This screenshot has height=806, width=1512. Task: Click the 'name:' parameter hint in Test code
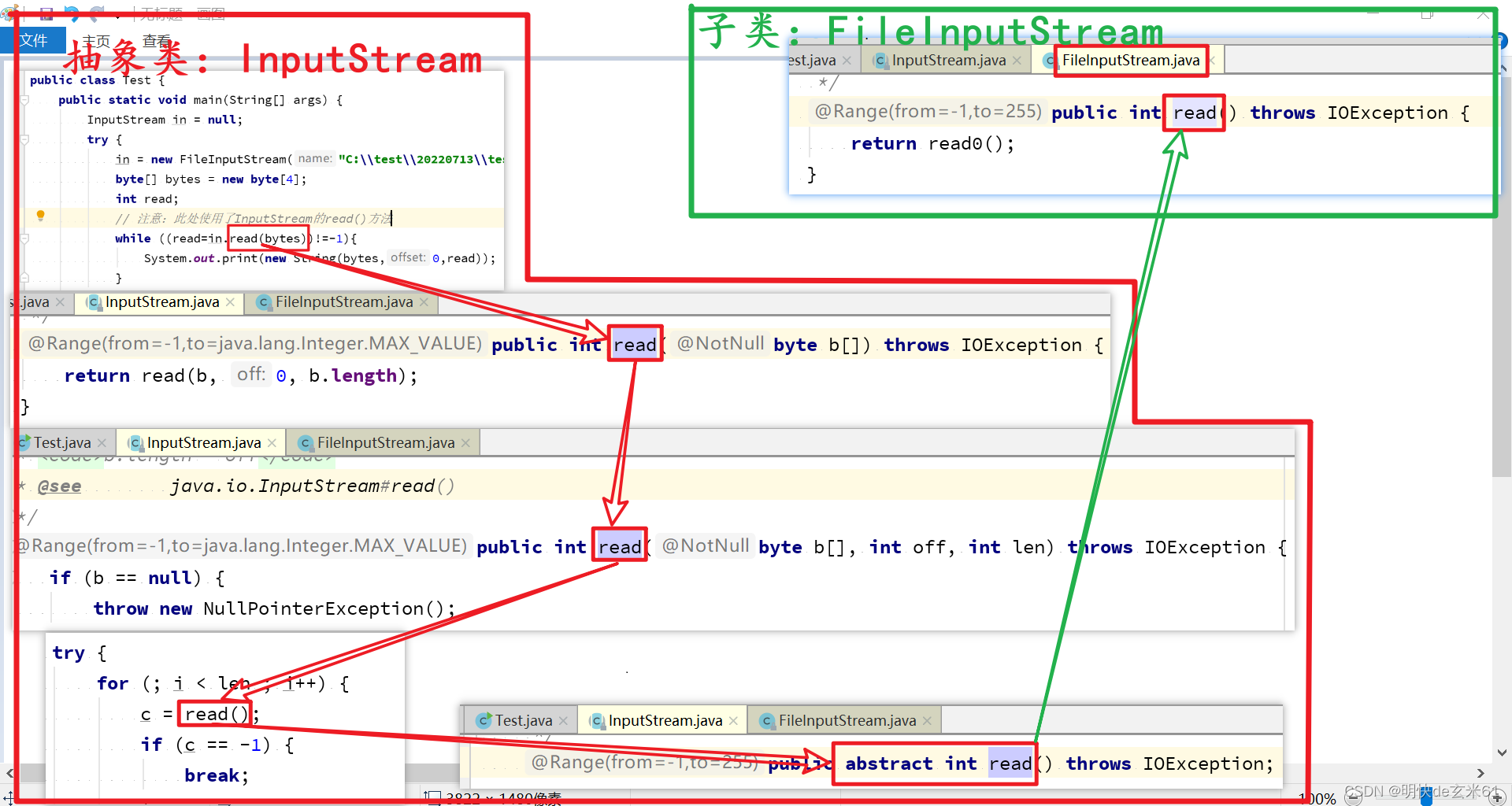click(x=315, y=159)
